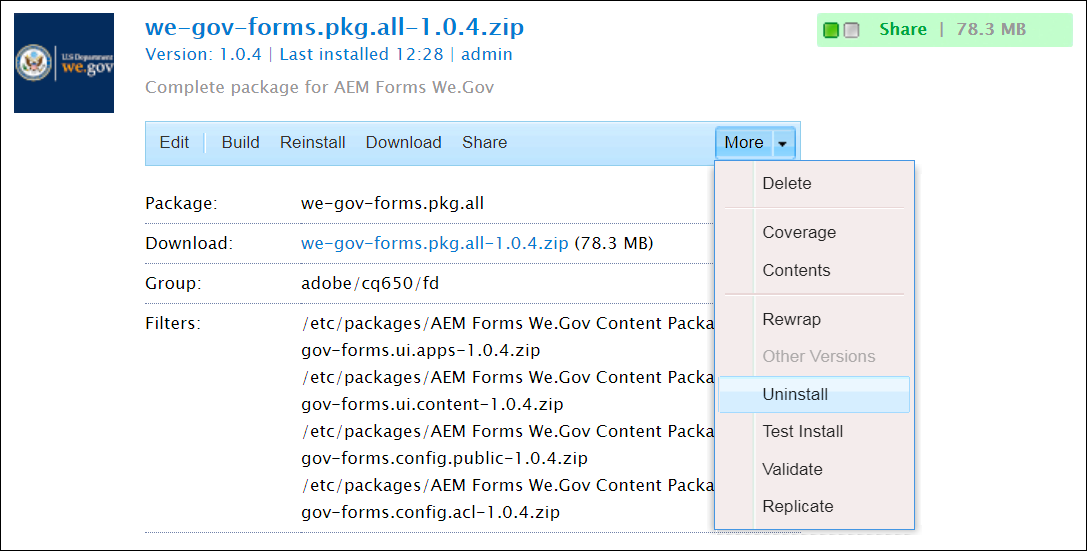The image size is (1087, 551).
Task: Click Reinstall in the package toolbar
Action: 313,143
